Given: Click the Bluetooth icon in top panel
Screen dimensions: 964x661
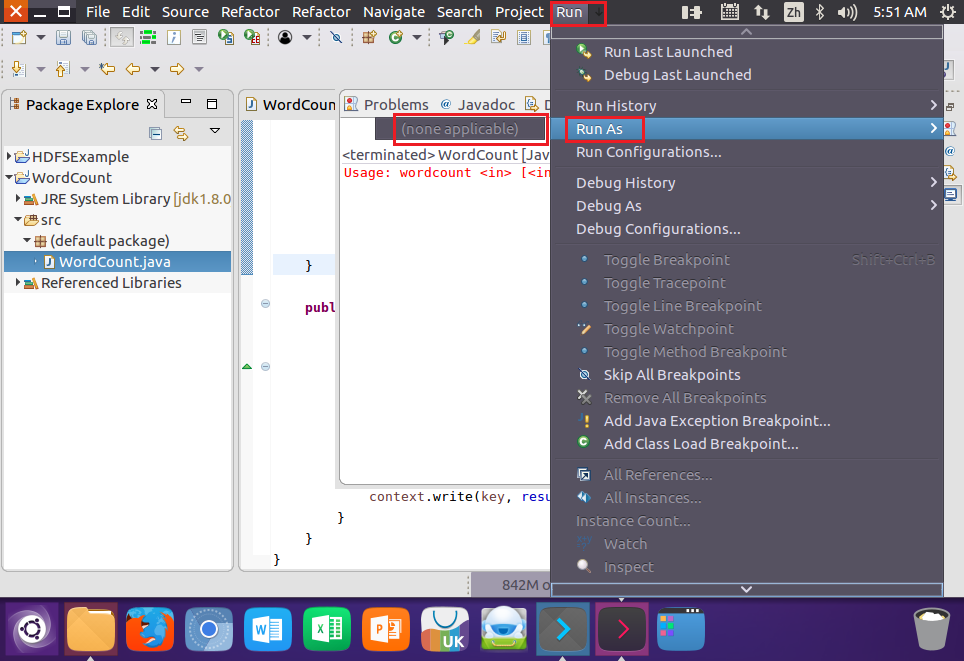Looking at the screenshot, I should [x=819, y=12].
